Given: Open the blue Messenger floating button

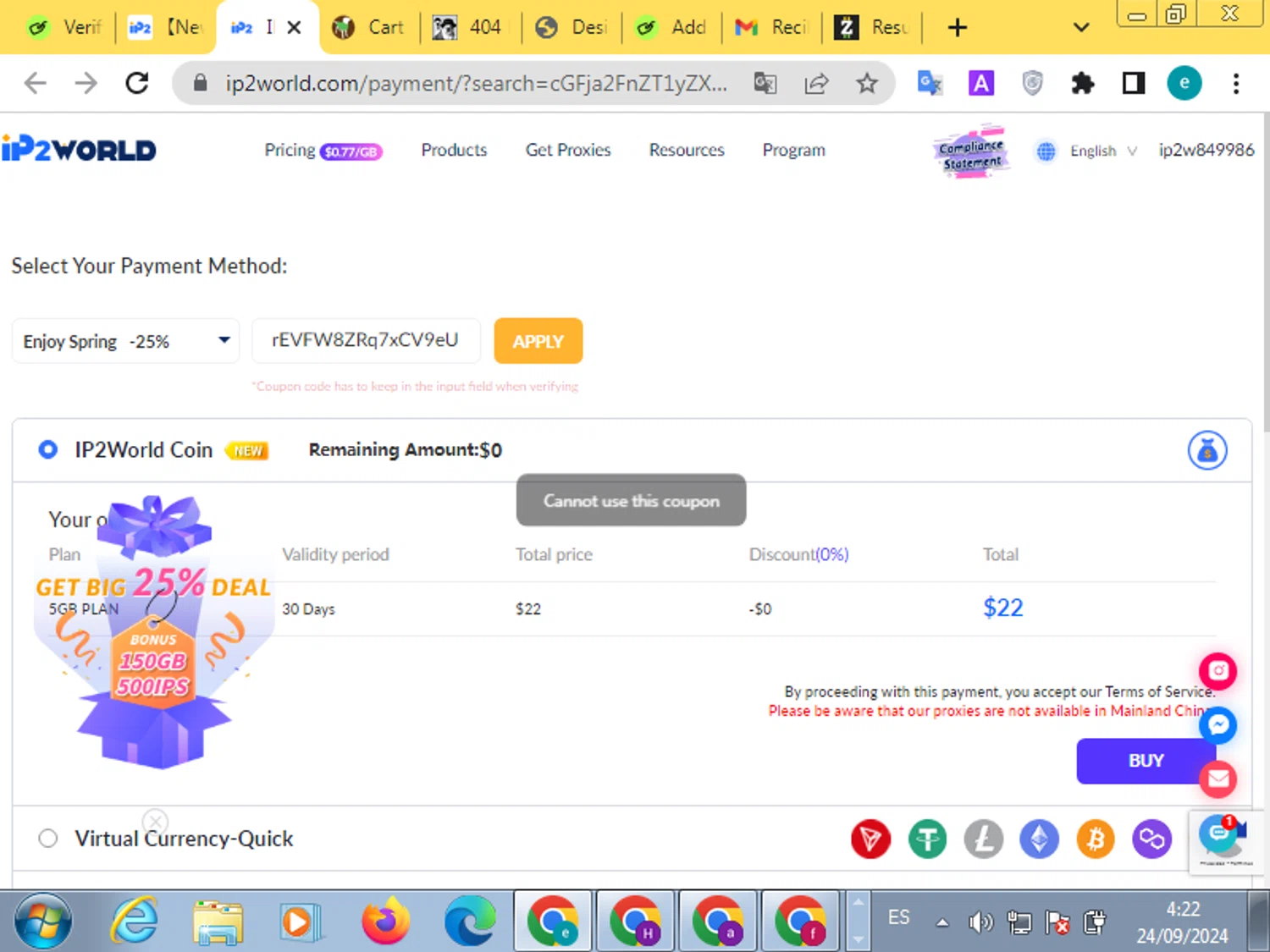Looking at the screenshot, I should click(1218, 725).
